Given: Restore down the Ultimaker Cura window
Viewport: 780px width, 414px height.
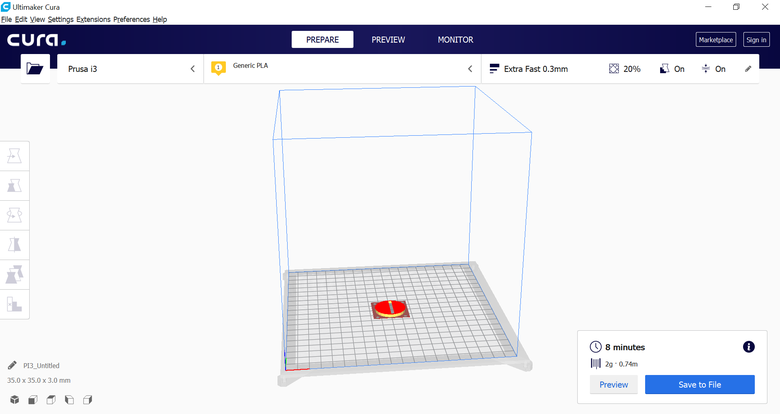Looking at the screenshot, I should click(x=736, y=7).
